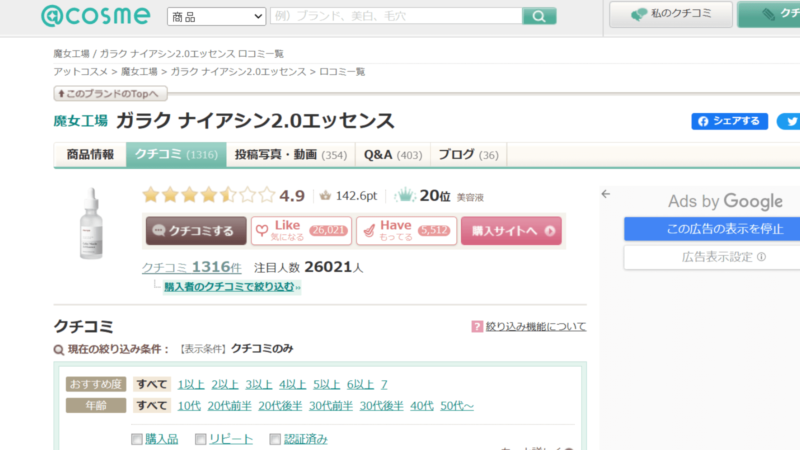
Task: Open the 商品 search category dropdown
Action: click(x=216, y=17)
